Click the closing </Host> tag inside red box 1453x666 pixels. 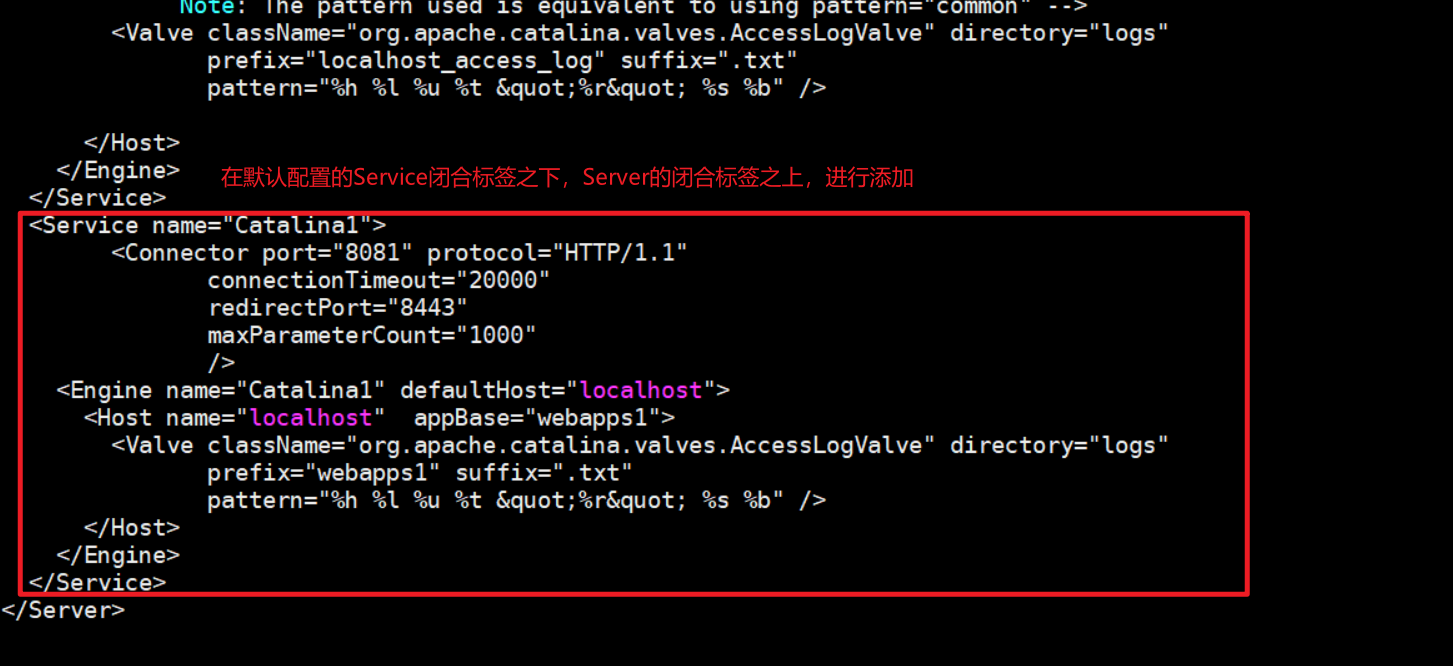[x=132, y=527]
